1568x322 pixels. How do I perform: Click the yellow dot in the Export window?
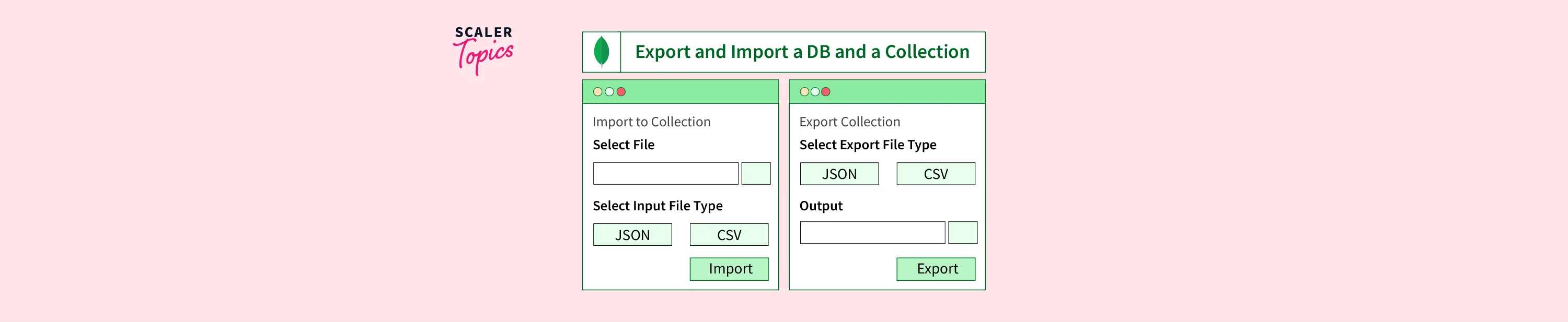804,92
